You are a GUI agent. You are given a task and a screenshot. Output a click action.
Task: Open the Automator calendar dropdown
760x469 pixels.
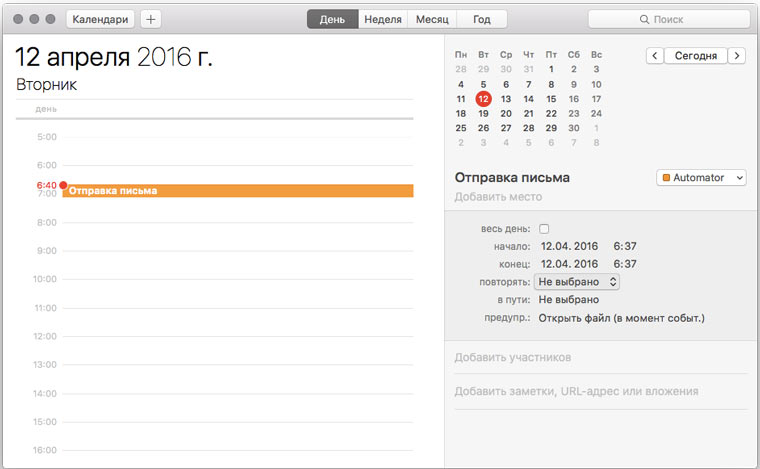(701, 178)
